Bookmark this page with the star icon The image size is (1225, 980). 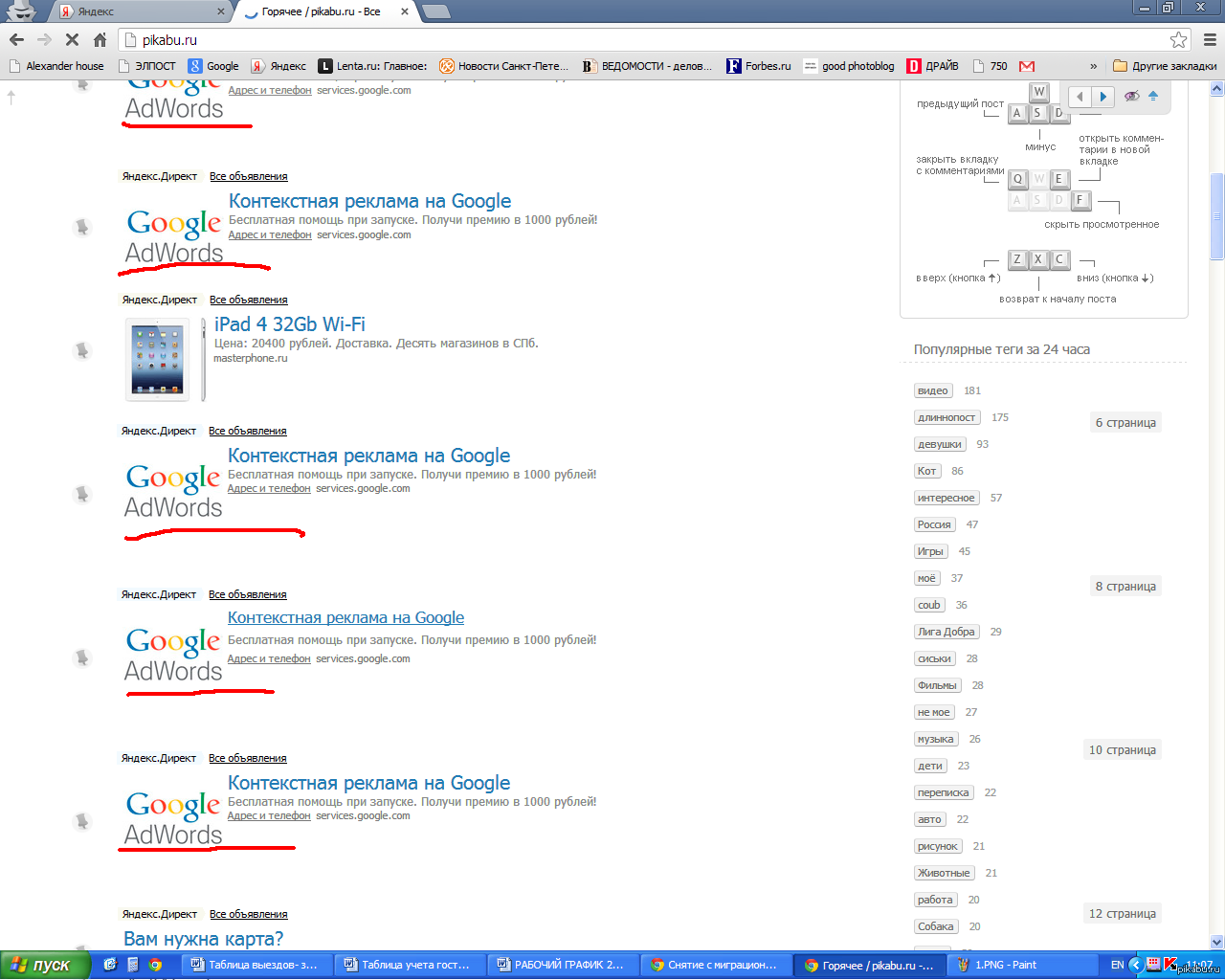coord(1178,39)
